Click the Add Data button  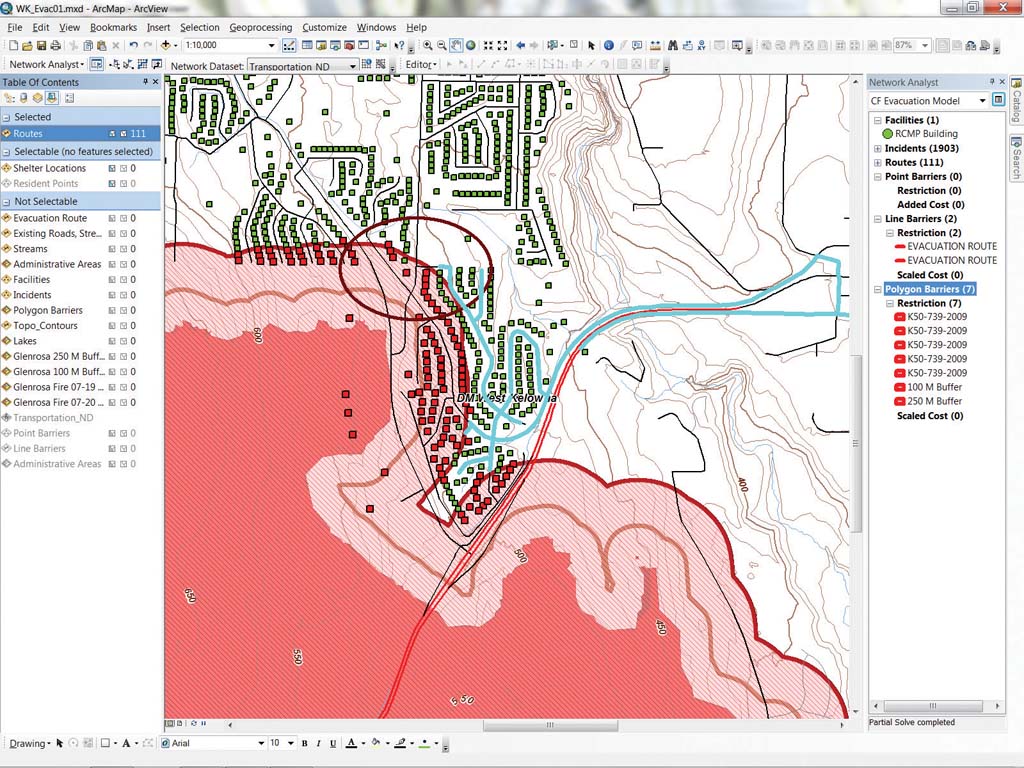point(166,46)
